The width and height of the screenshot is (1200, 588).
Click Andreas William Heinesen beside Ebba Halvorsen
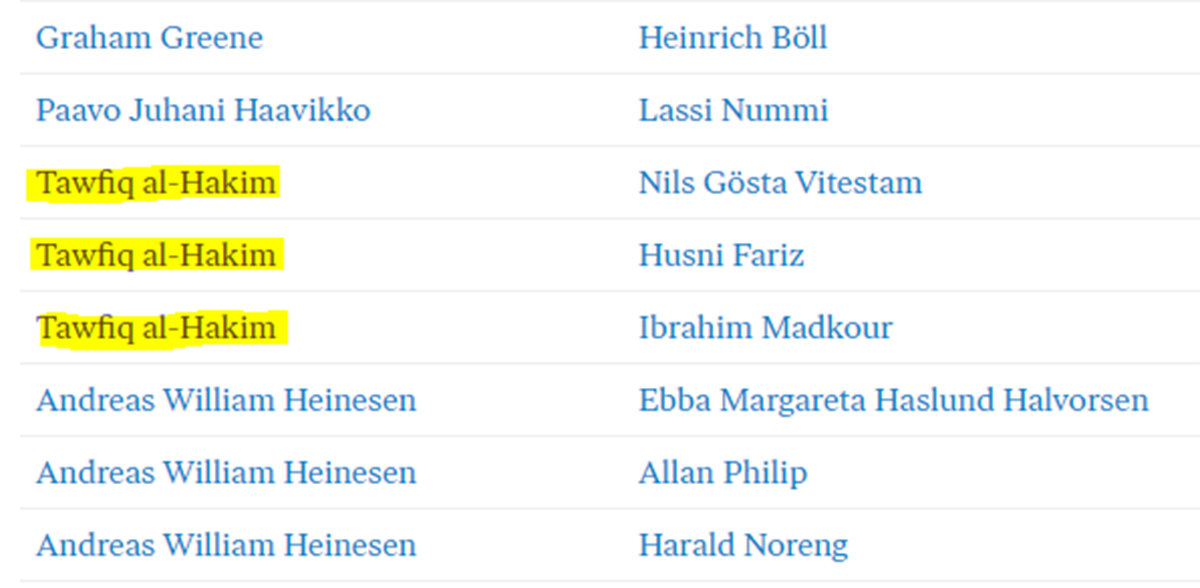click(226, 401)
